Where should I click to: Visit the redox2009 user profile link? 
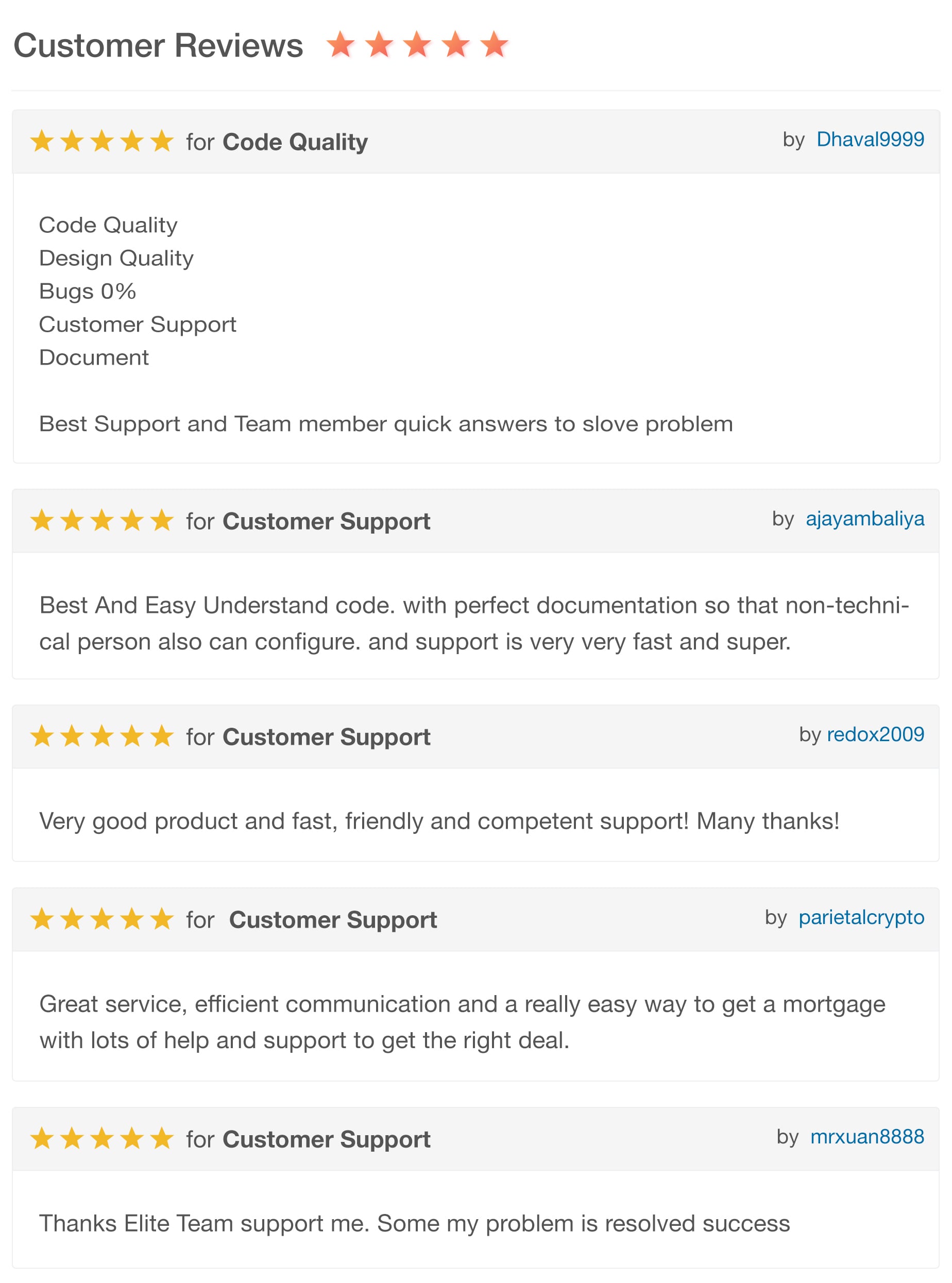(x=875, y=734)
